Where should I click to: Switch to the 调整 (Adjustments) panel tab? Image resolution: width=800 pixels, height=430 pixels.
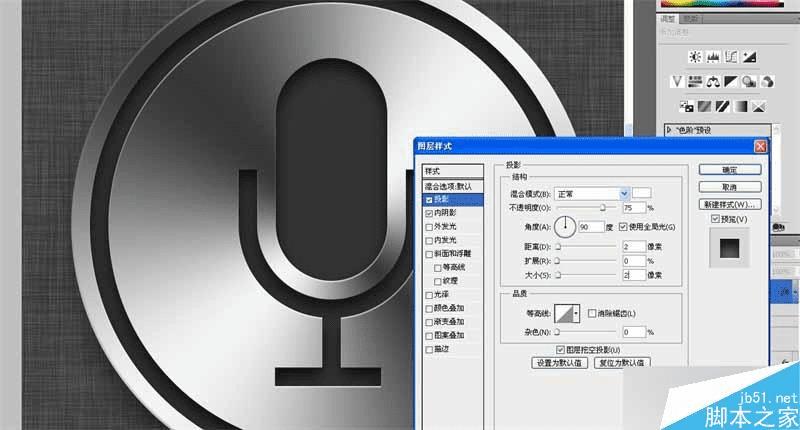point(668,19)
